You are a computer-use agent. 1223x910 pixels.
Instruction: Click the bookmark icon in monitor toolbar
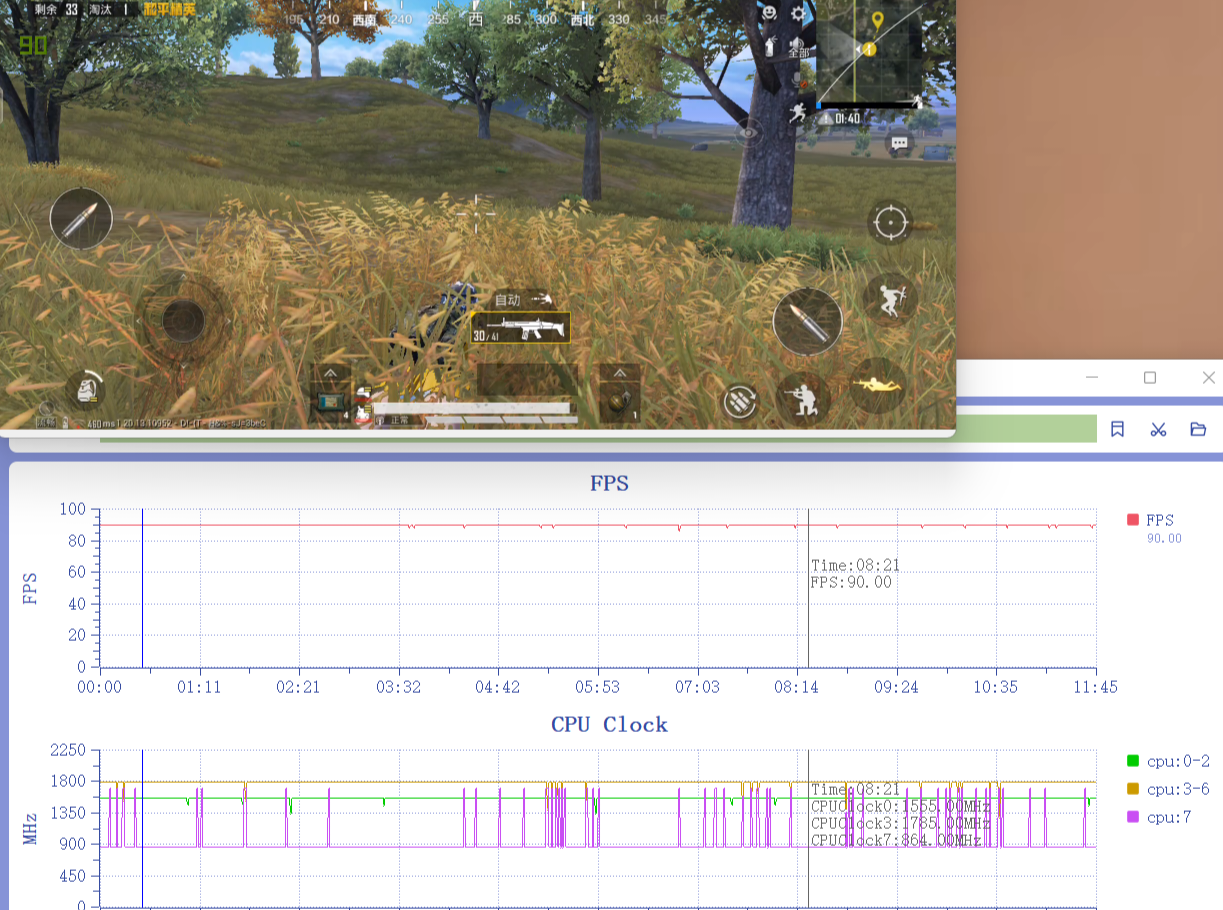click(1118, 429)
